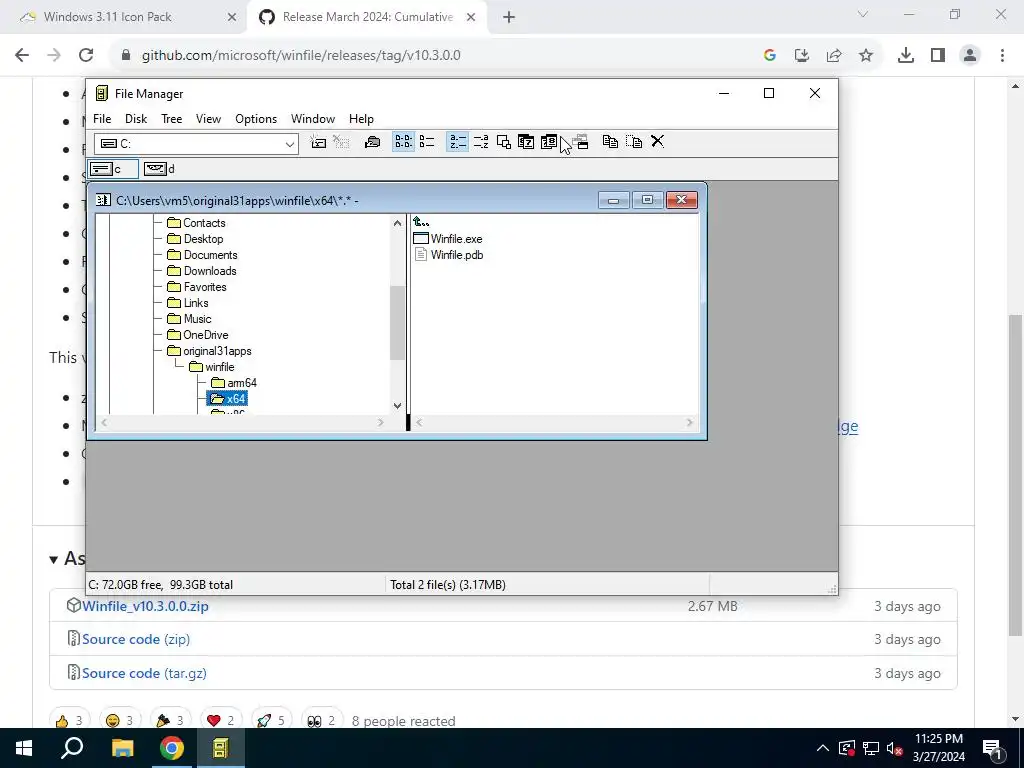Click the child window system menu icon
This screenshot has width=1024, height=768.
tap(103, 200)
